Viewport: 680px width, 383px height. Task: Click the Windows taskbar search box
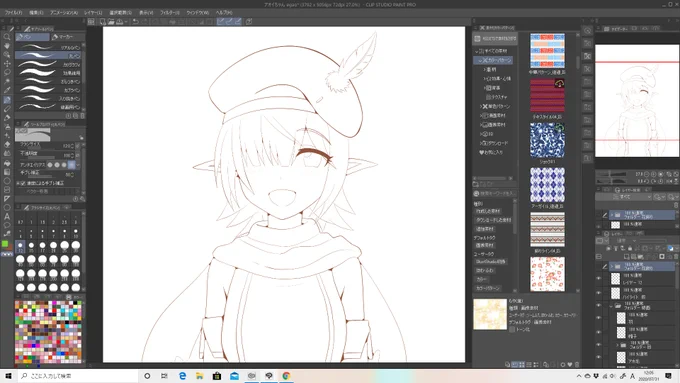pos(79,376)
